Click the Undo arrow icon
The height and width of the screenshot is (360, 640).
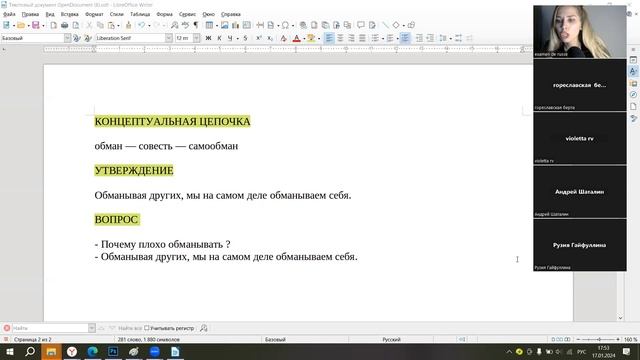click(x=141, y=25)
